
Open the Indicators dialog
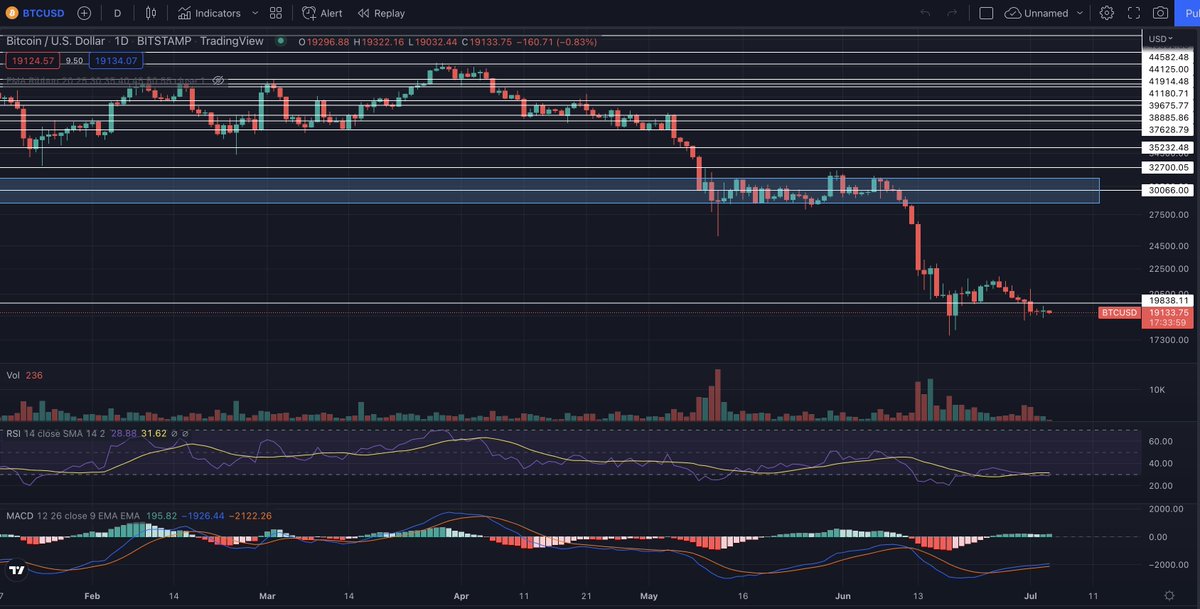(x=209, y=13)
